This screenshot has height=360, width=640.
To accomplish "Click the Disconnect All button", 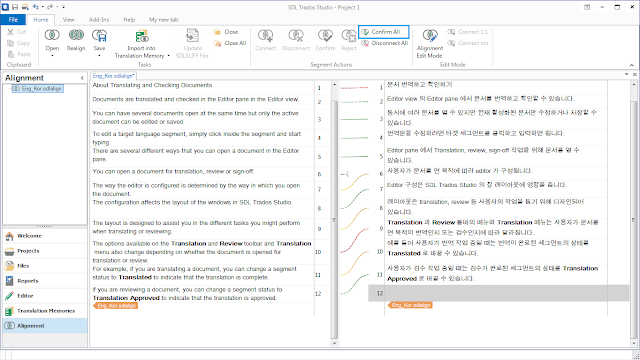I will [x=384, y=43].
